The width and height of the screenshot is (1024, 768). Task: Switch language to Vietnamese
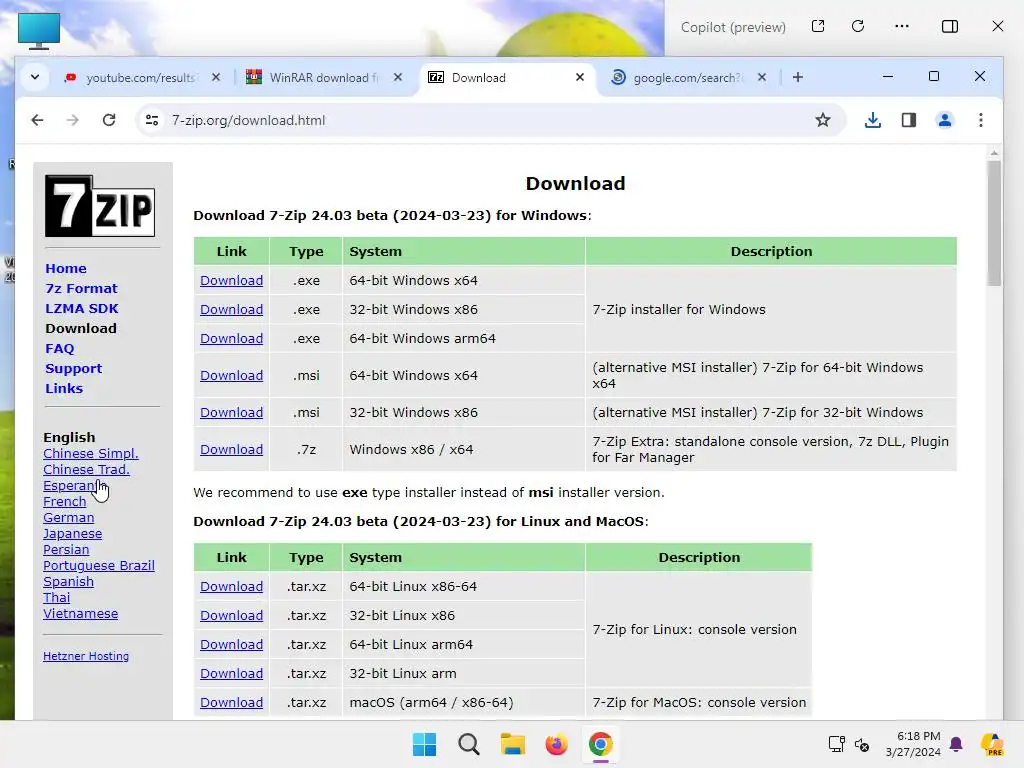[x=80, y=613]
